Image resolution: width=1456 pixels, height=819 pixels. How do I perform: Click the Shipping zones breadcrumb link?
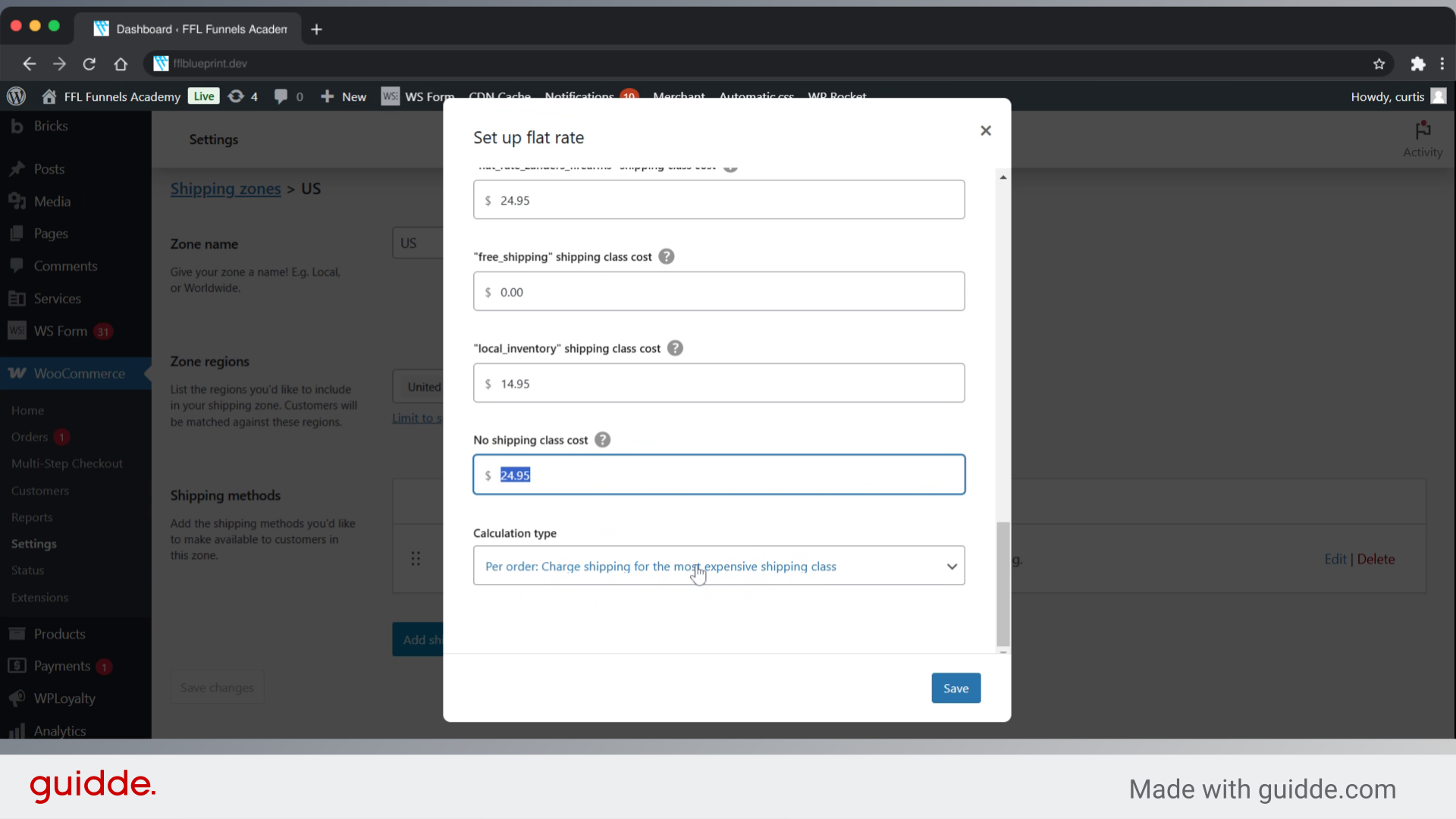coord(225,189)
